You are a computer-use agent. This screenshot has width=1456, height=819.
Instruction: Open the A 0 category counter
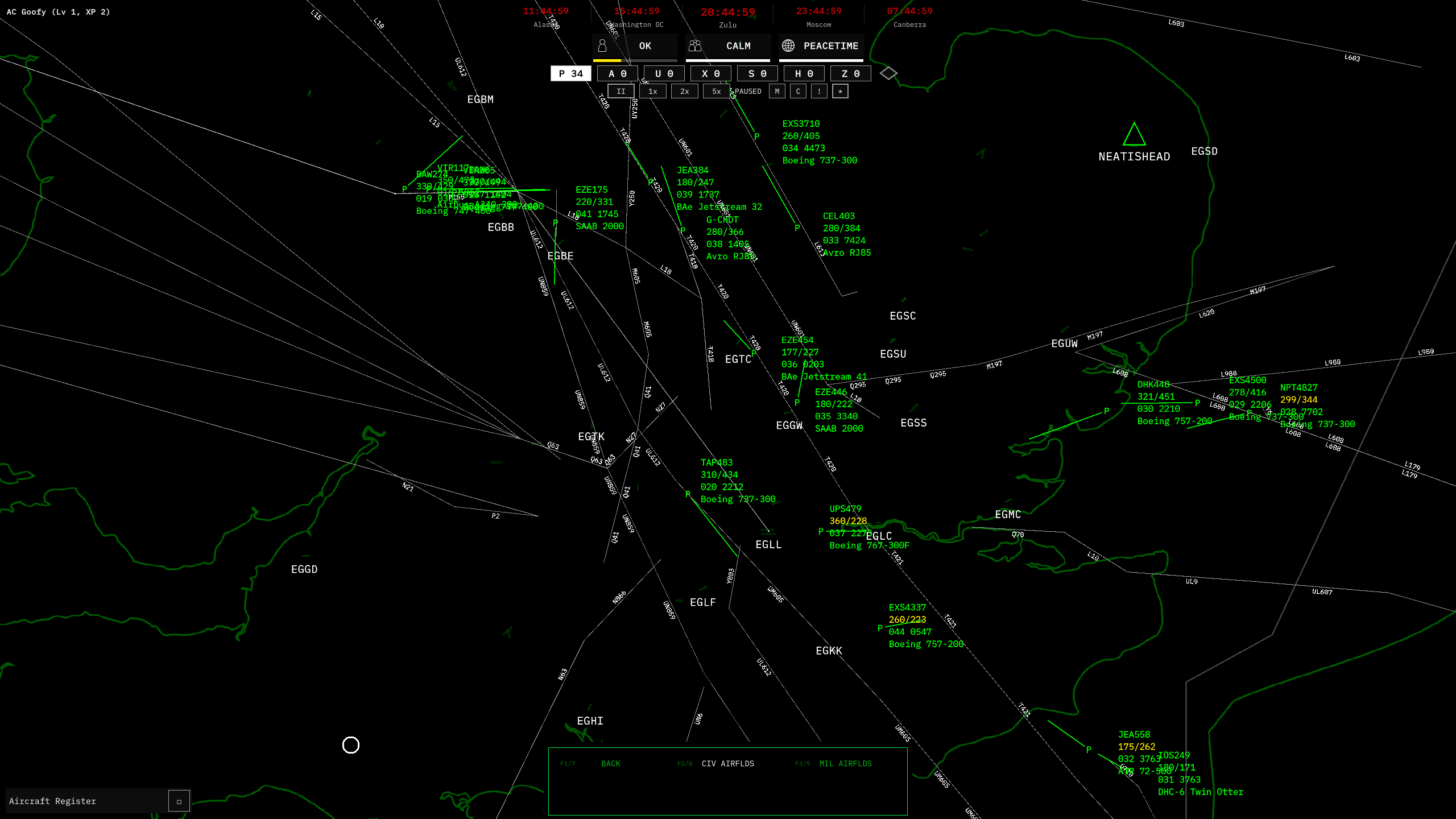(x=617, y=73)
